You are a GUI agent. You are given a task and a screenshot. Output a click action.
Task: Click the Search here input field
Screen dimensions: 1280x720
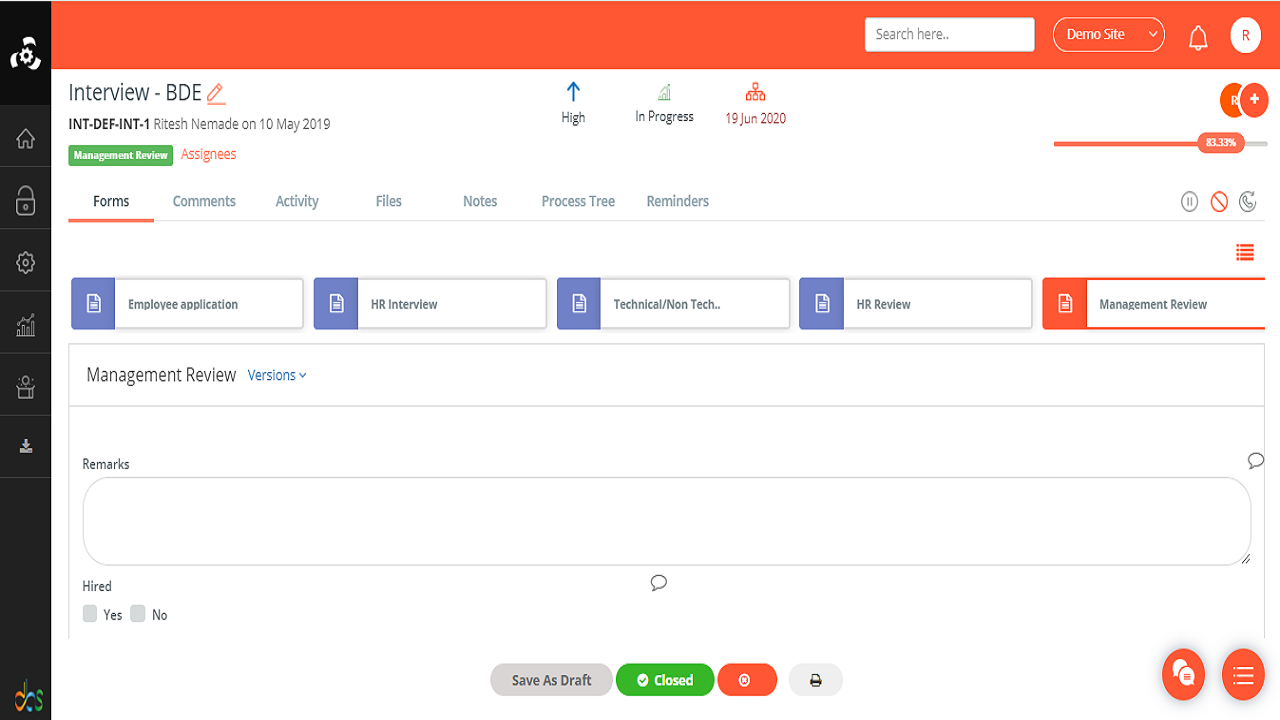(x=950, y=34)
